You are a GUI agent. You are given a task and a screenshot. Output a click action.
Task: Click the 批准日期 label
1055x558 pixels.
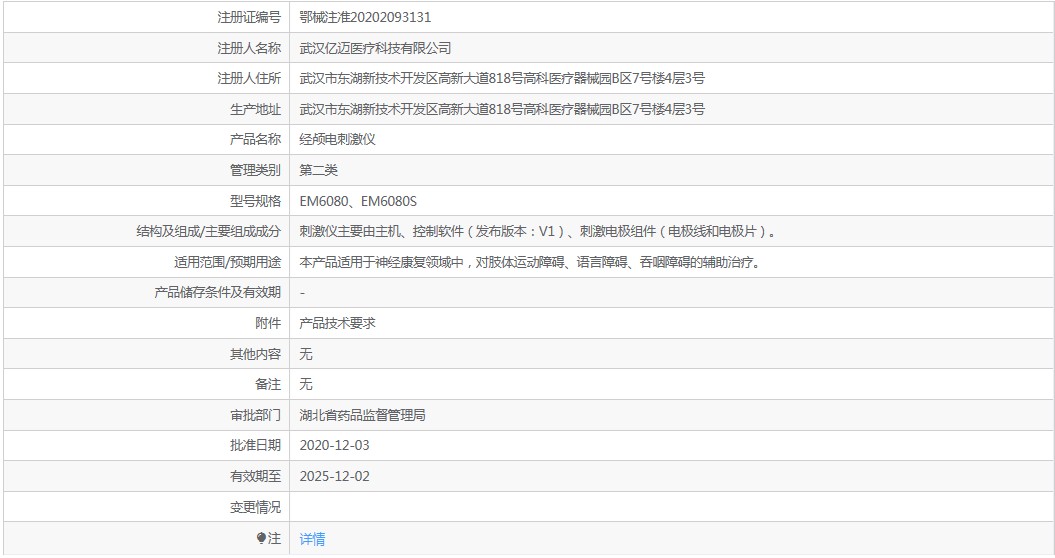click(x=256, y=446)
